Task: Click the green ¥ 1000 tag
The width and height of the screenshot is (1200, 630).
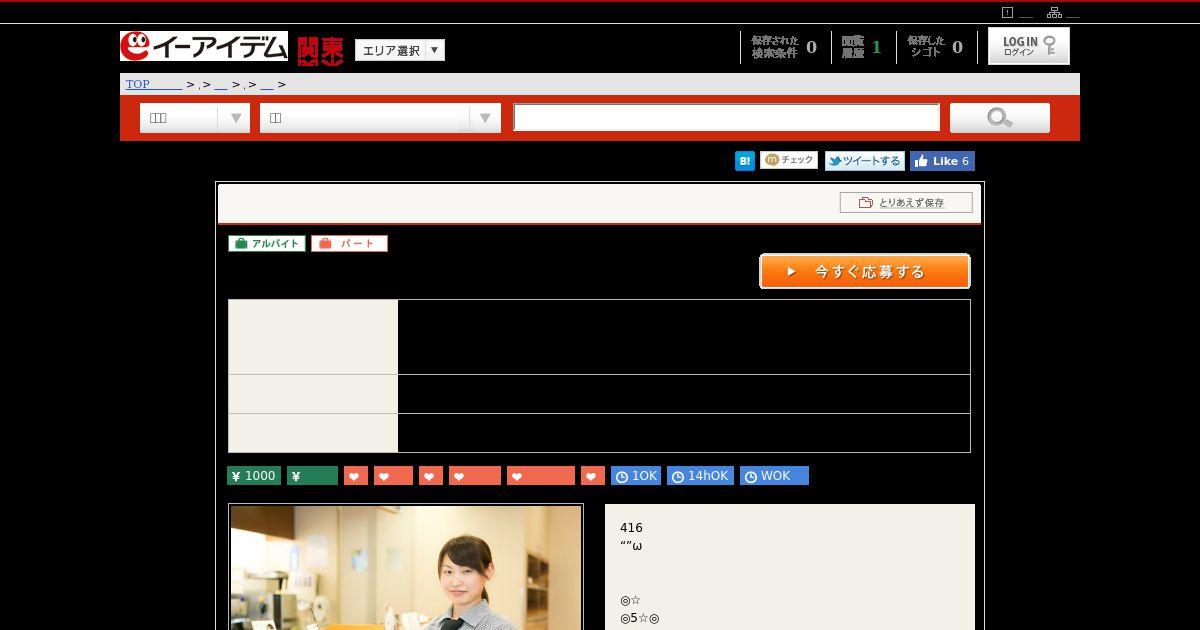Action: tap(254, 476)
